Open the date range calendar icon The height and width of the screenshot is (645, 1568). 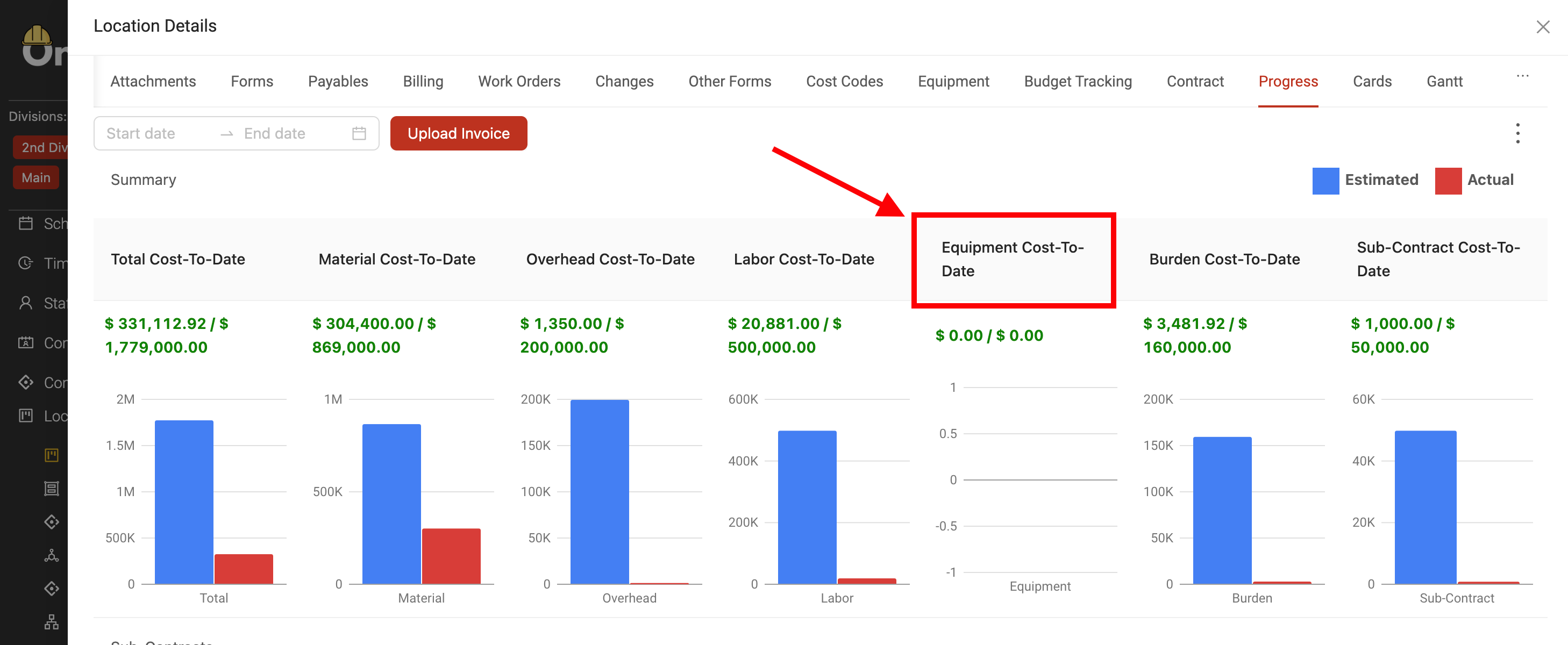pos(359,133)
